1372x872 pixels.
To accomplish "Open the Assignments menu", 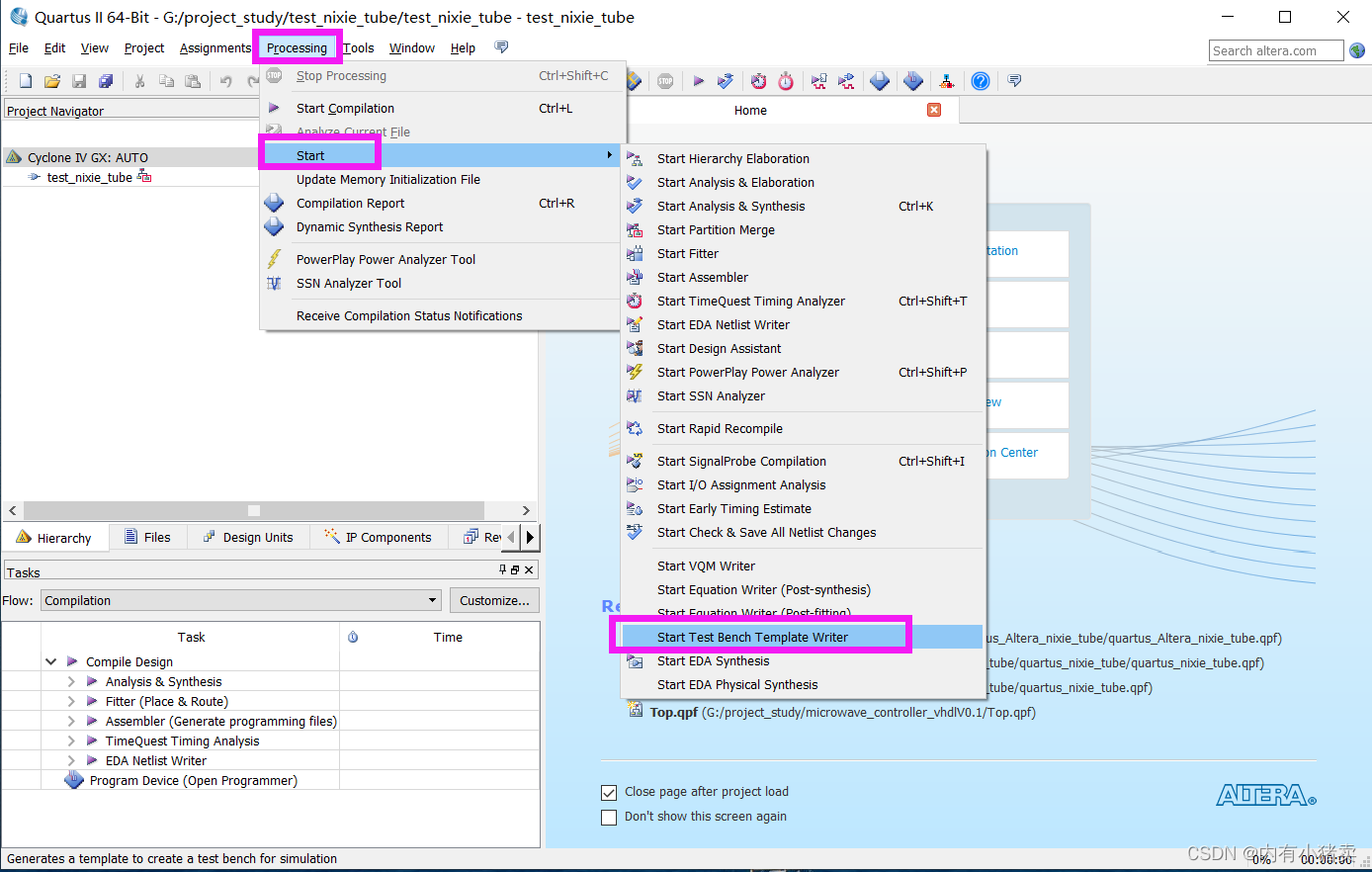I will pos(215,47).
